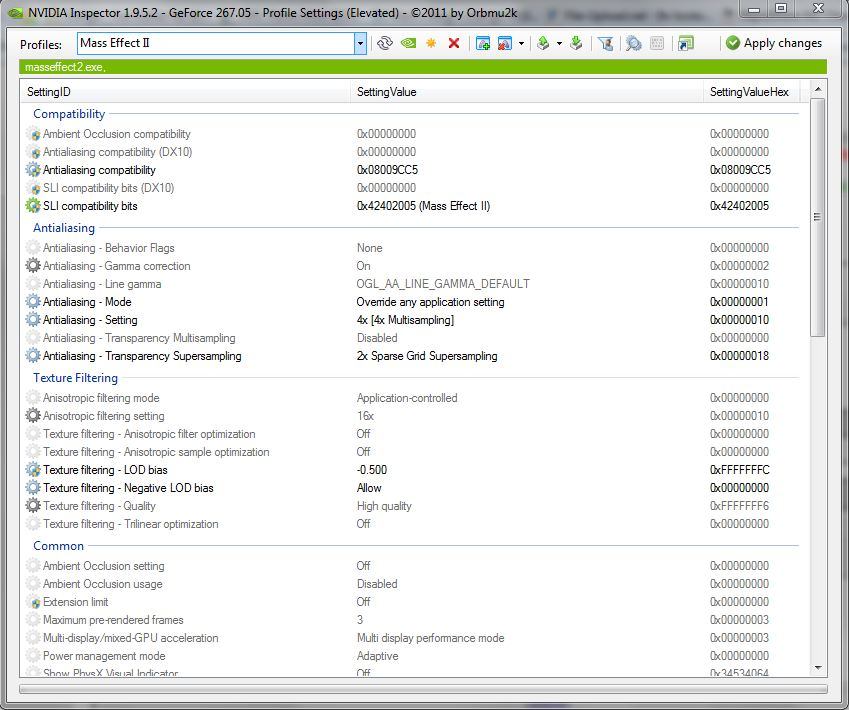
Task: Select value 0x42402005 (Mass Effect II)
Action: click(x=423, y=206)
